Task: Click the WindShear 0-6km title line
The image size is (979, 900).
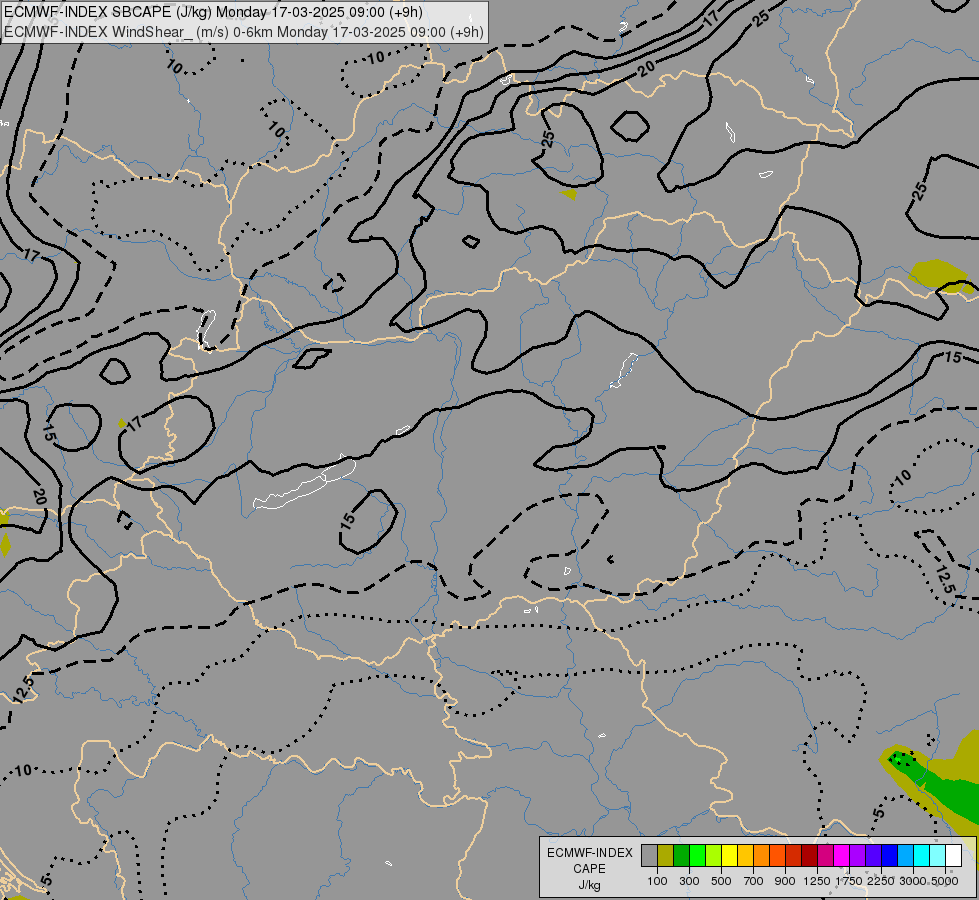Action: [x=244, y=32]
